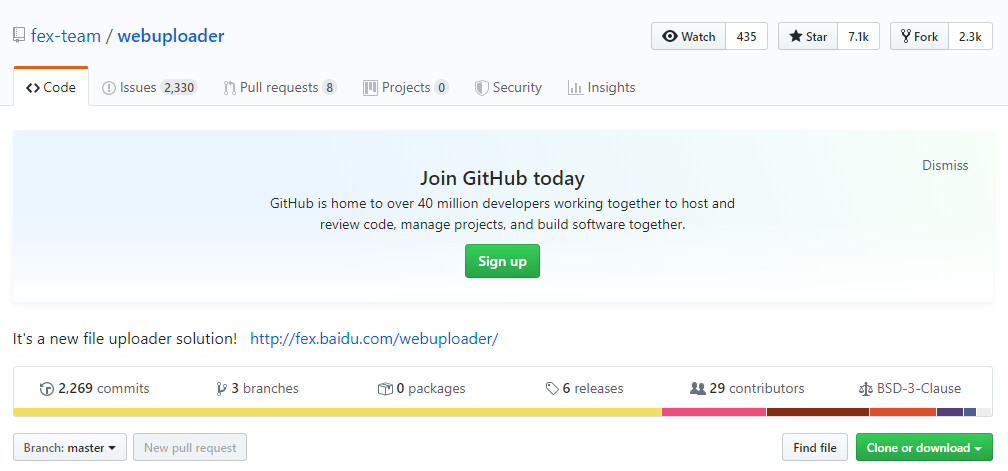The height and width of the screenshot is (471, 1008).
Task: Click the green Sign up button
Action: coord(502,261)
